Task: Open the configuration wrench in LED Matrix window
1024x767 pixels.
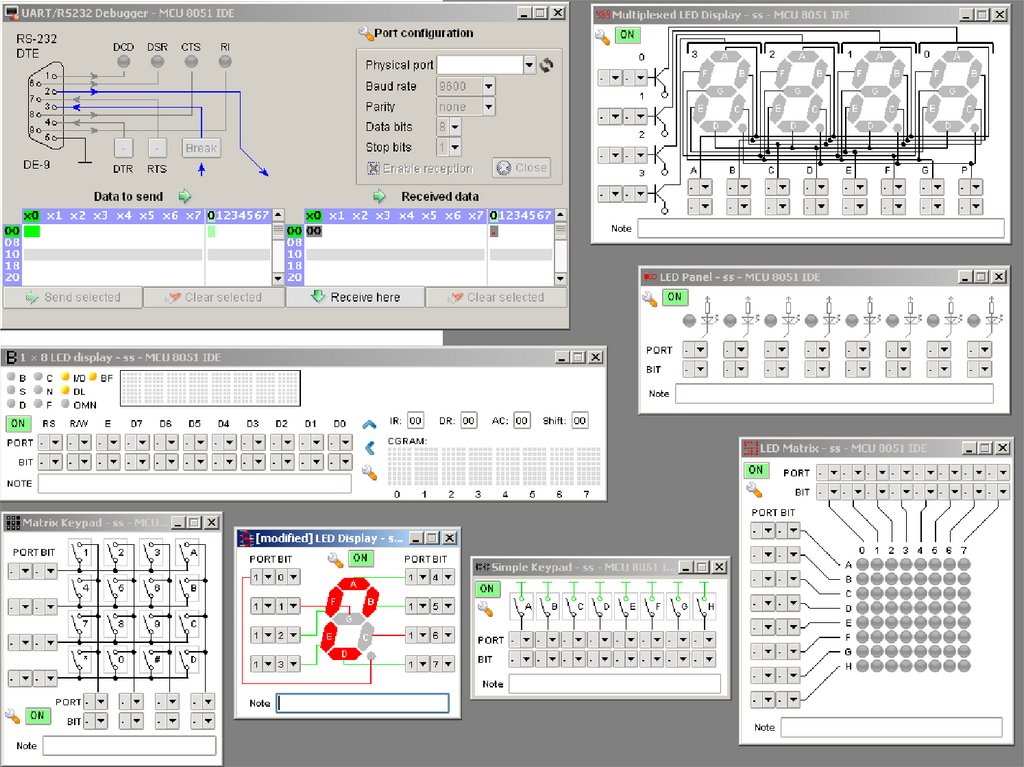Action: 754,490
